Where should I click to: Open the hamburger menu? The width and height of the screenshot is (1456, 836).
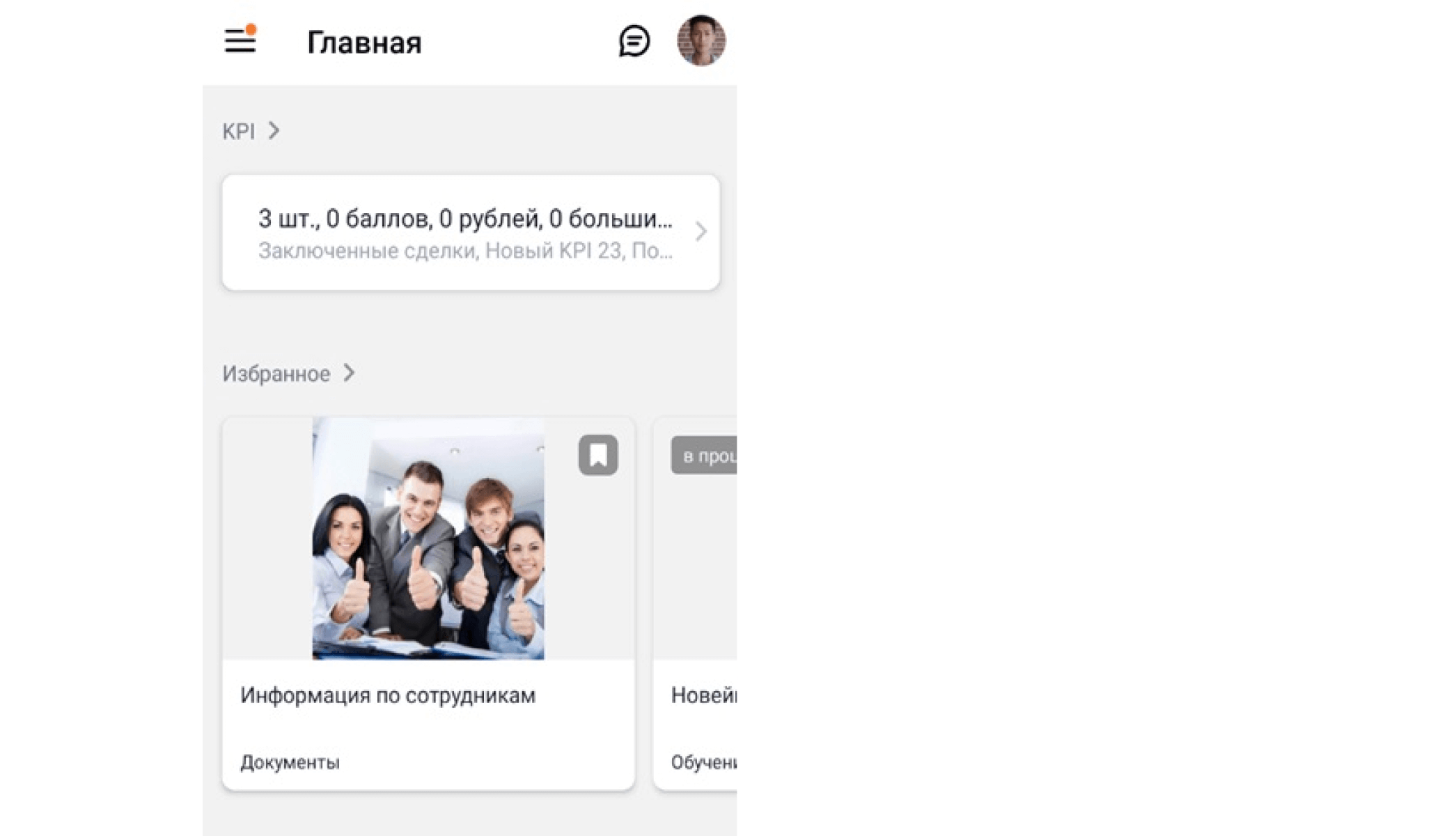[x=240, y=40]
